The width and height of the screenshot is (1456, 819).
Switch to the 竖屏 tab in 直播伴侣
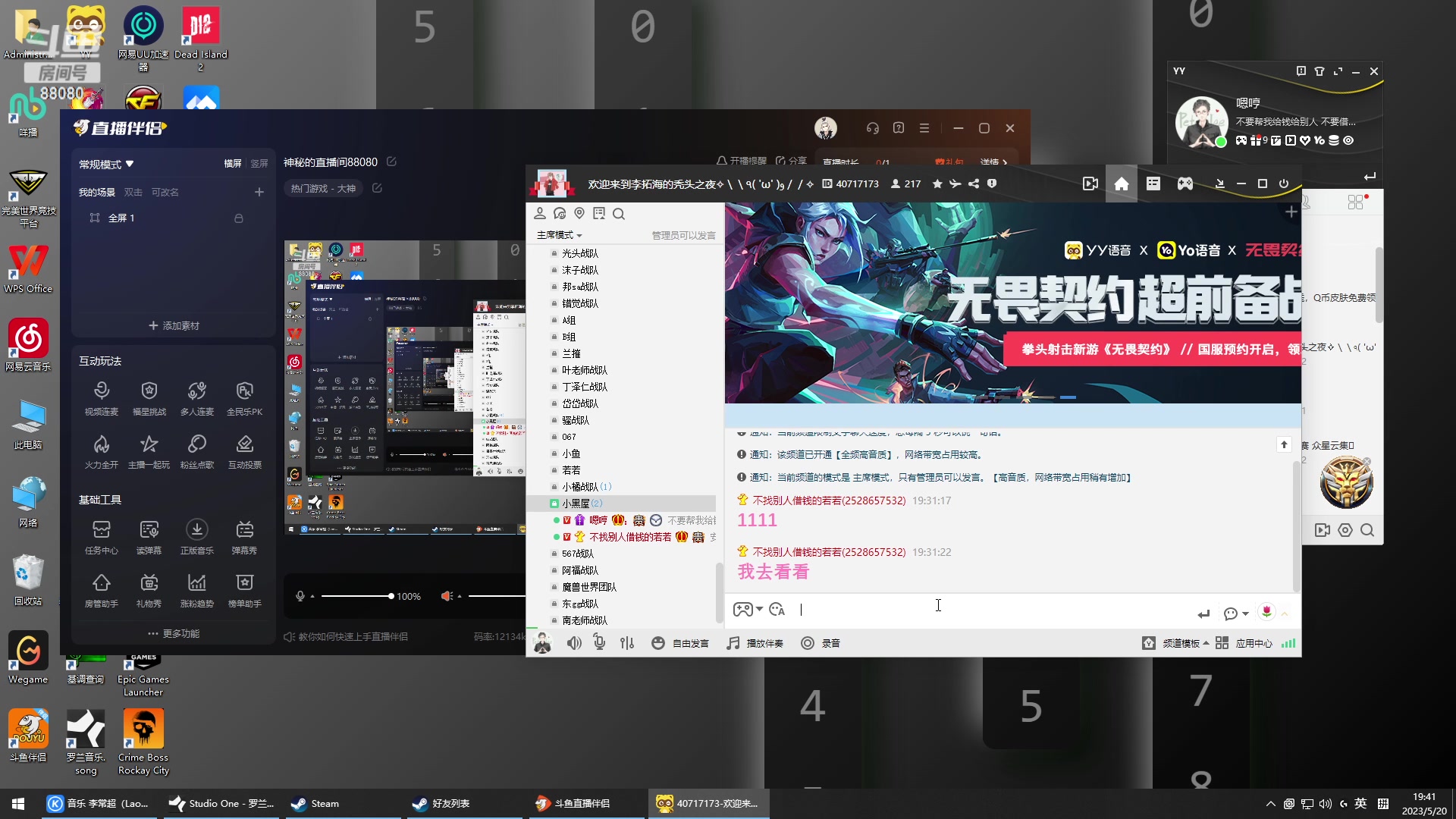click(x=259, y=163)
